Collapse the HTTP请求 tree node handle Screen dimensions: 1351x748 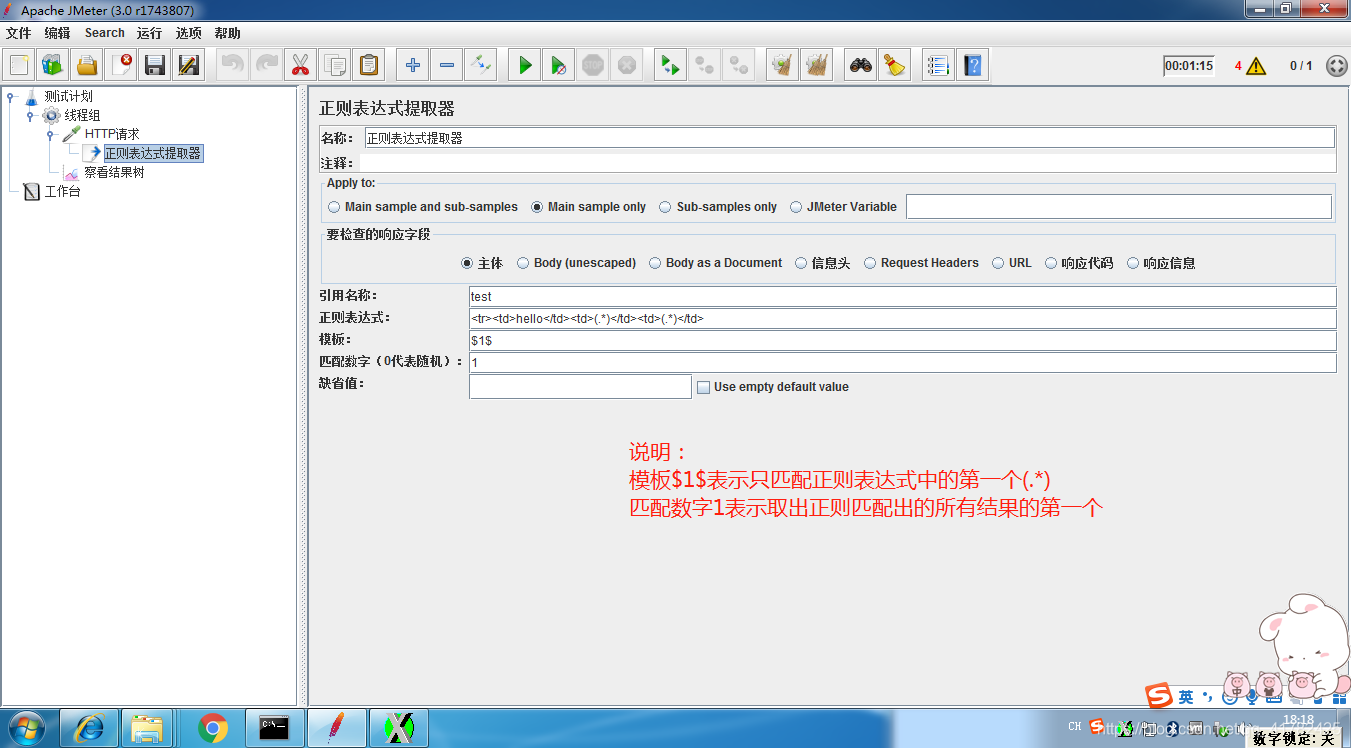51,134
